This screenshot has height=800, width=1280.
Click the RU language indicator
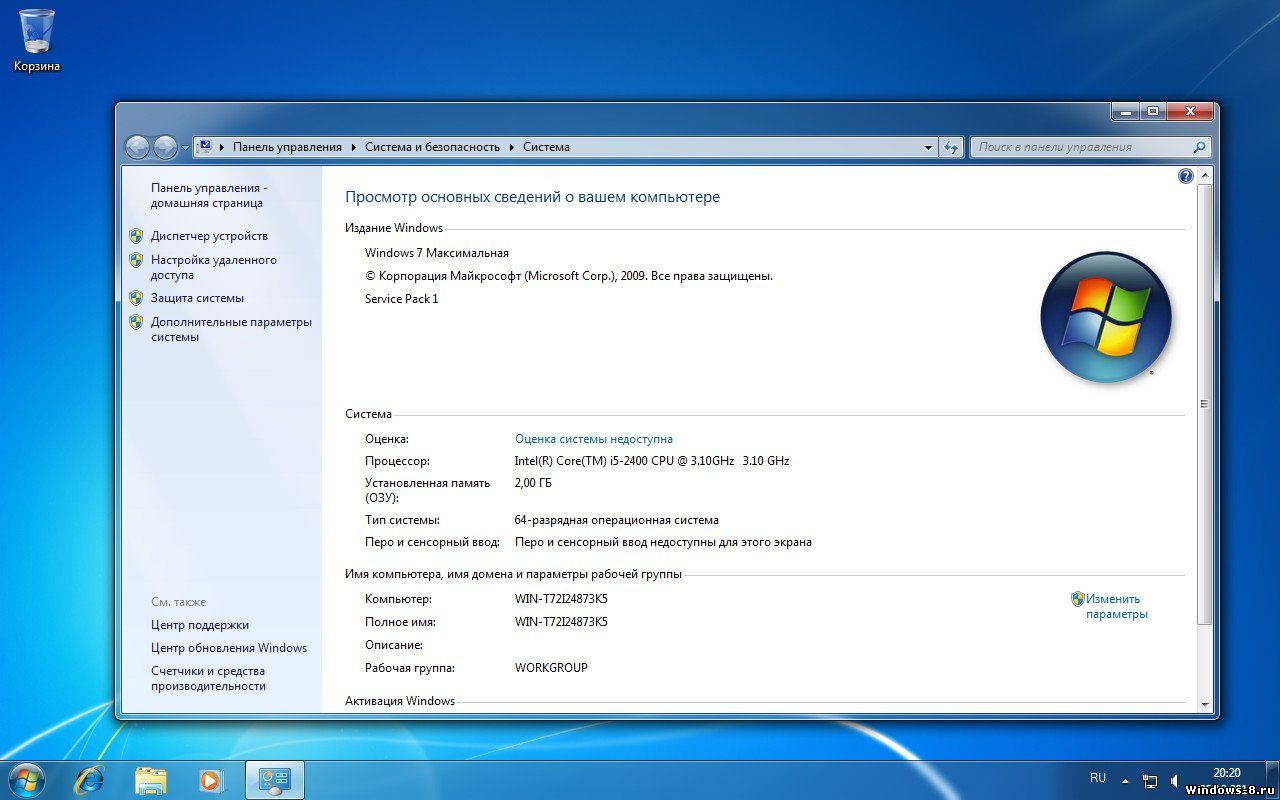tap(1098, 778)
